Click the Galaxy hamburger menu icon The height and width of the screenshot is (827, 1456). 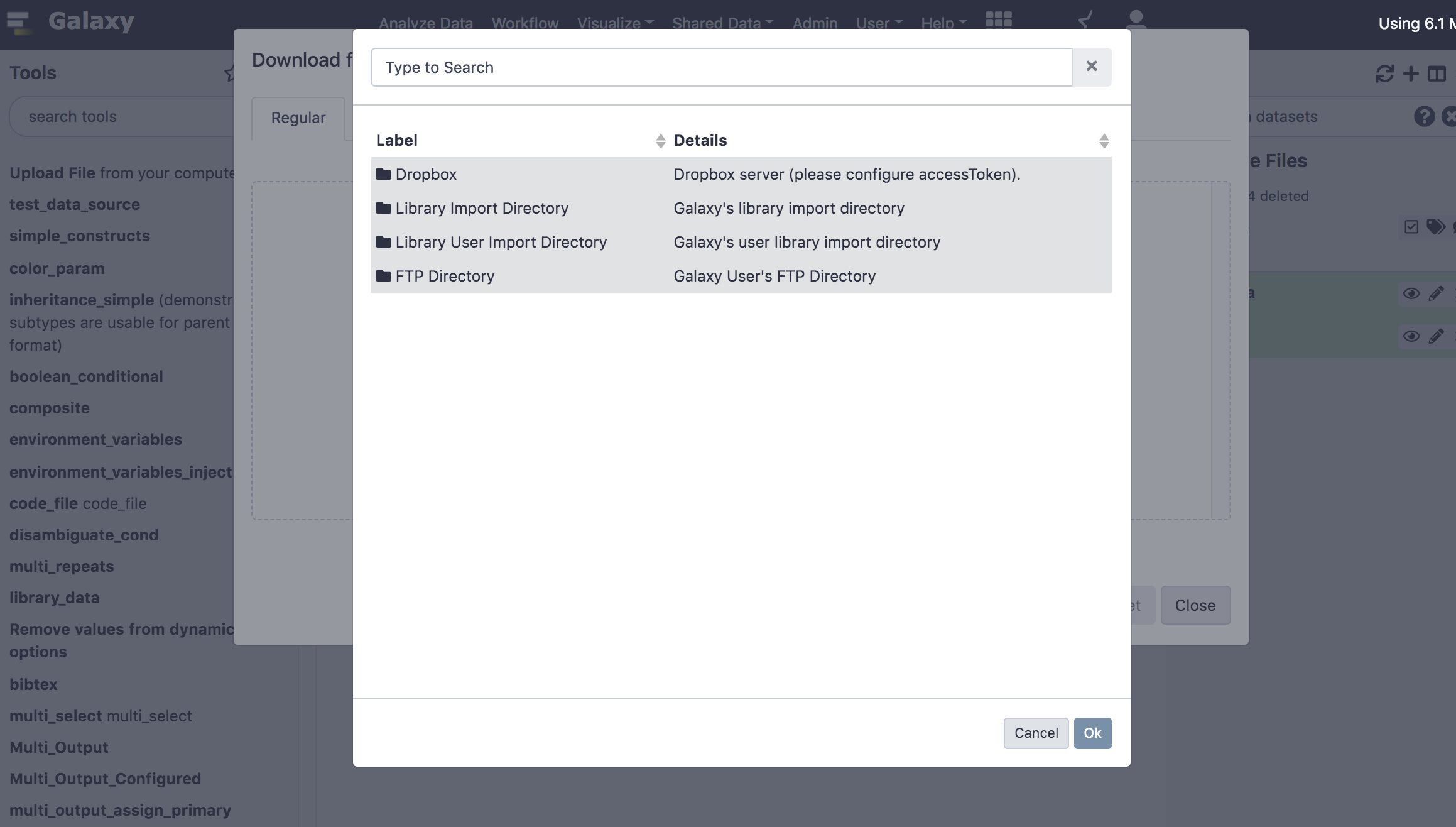tap(20, 20)
